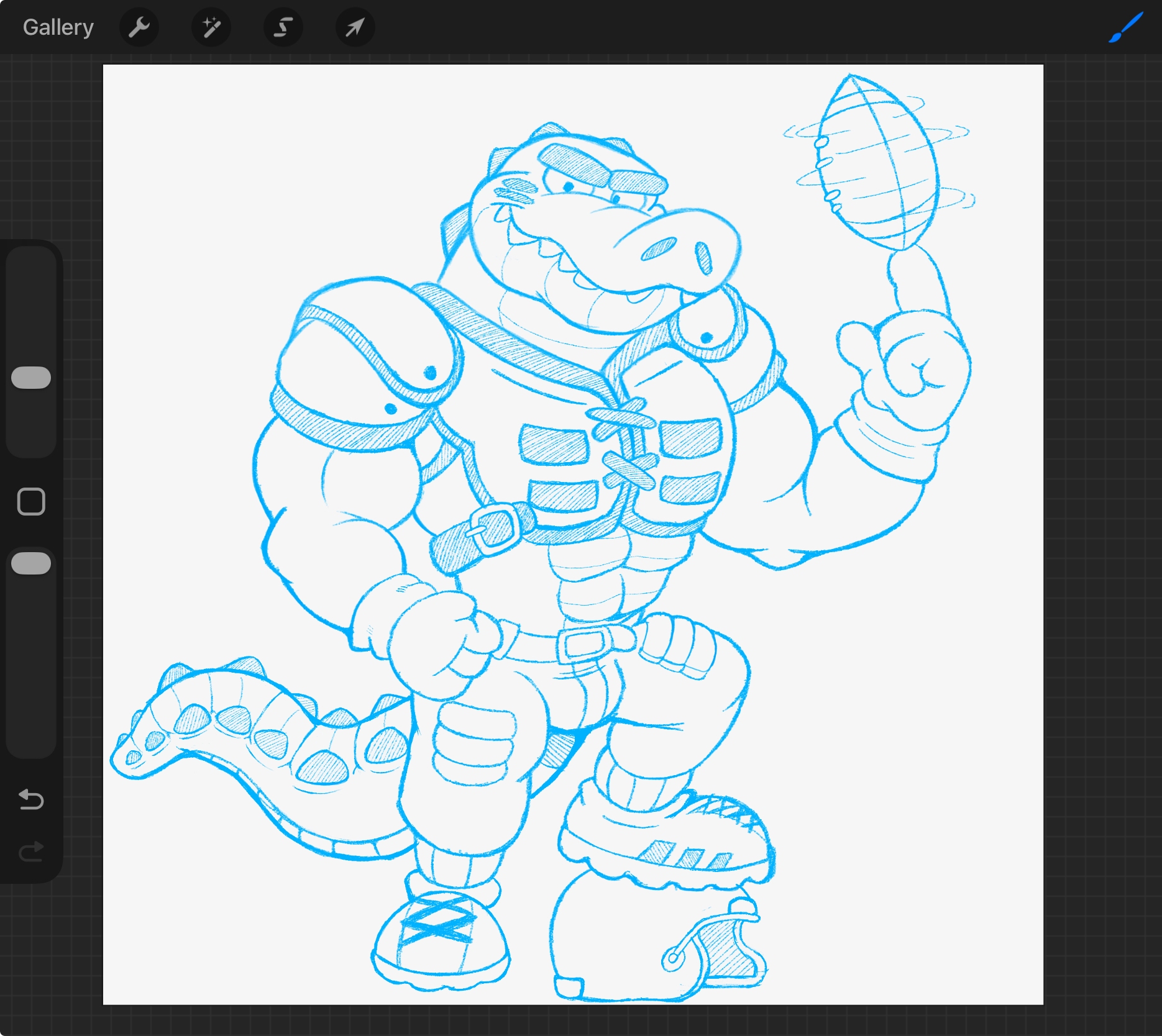Activate the Transform arrow tool
The width and height of the screenshot is (1162, 1036).
click(x=355, y=27)
